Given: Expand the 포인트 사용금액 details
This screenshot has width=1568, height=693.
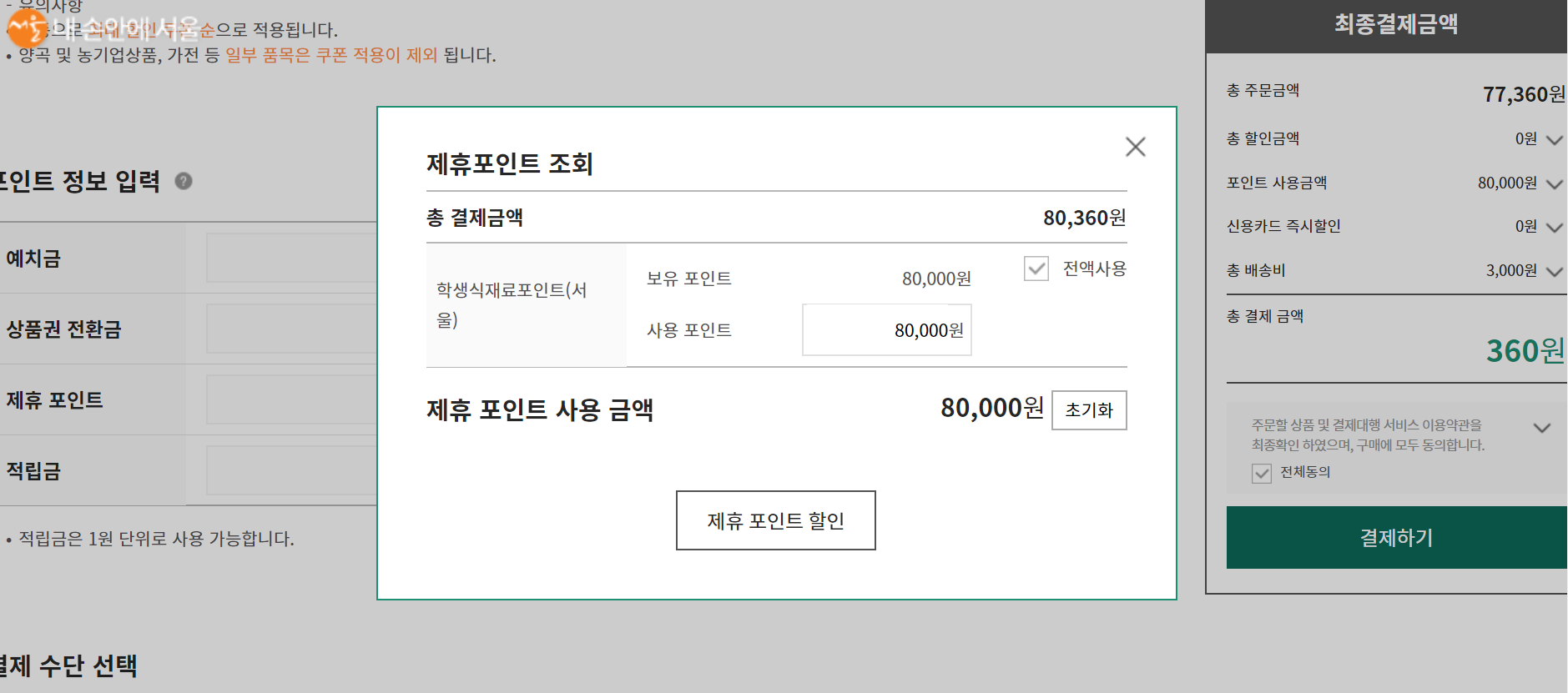Looking at the screenshot, I should 1554,184.
